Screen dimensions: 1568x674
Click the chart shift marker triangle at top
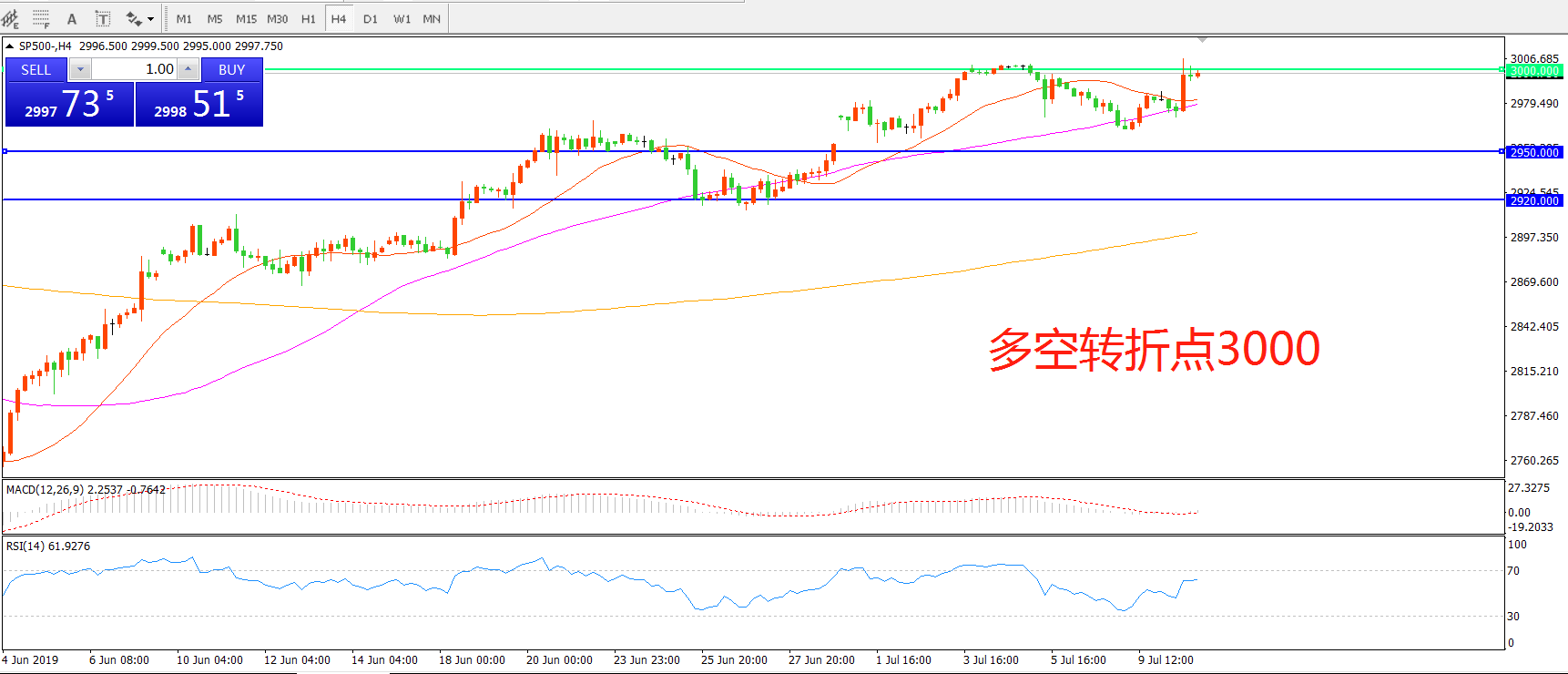click(1203, 40)
